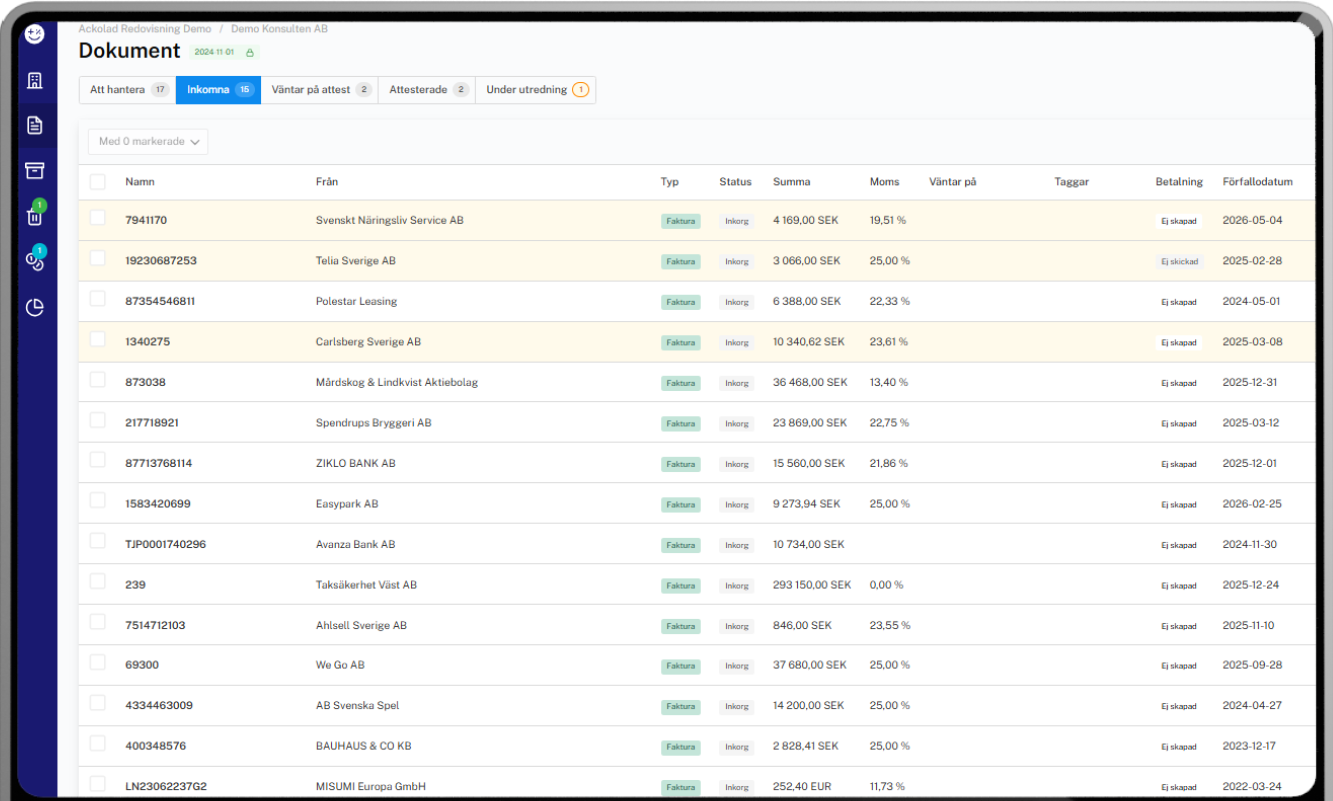Open the company building icon in the sidebar
The image size is (1333, 801).
pos(35,81)
